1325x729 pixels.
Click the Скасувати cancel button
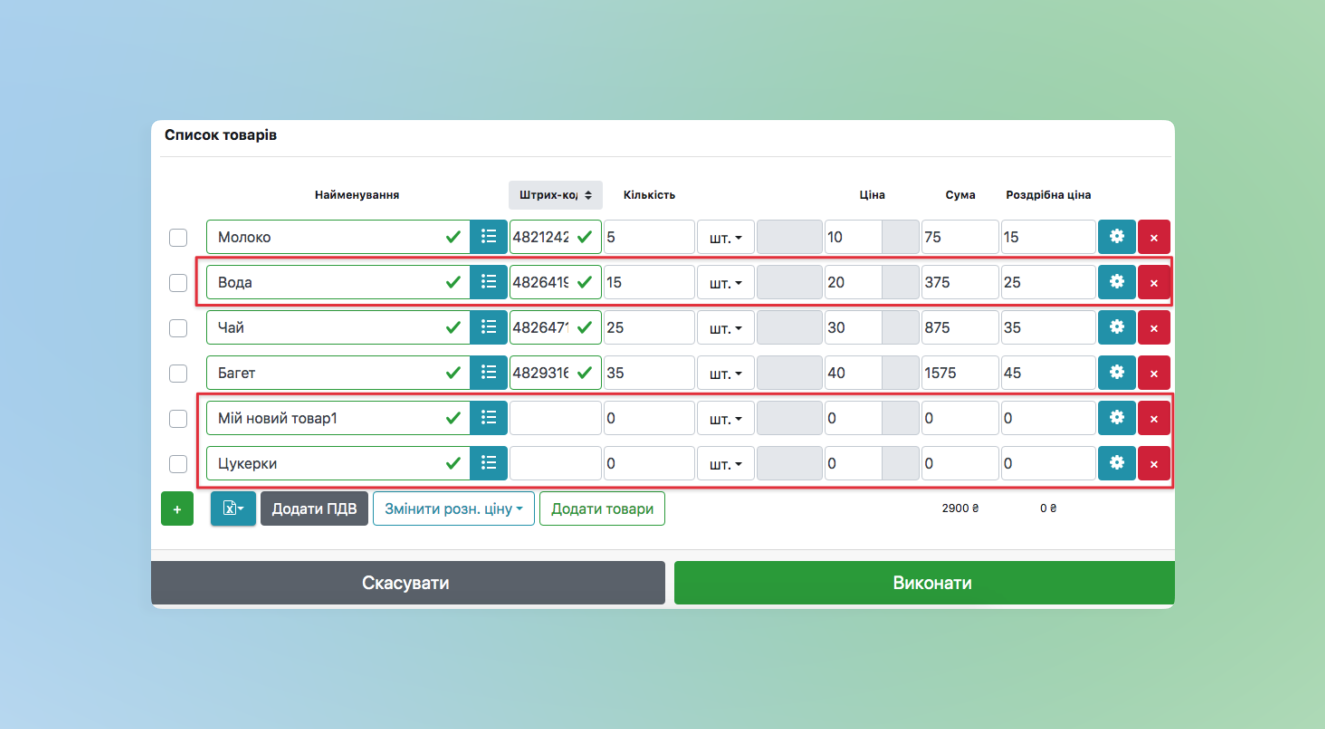coord(407,583)
